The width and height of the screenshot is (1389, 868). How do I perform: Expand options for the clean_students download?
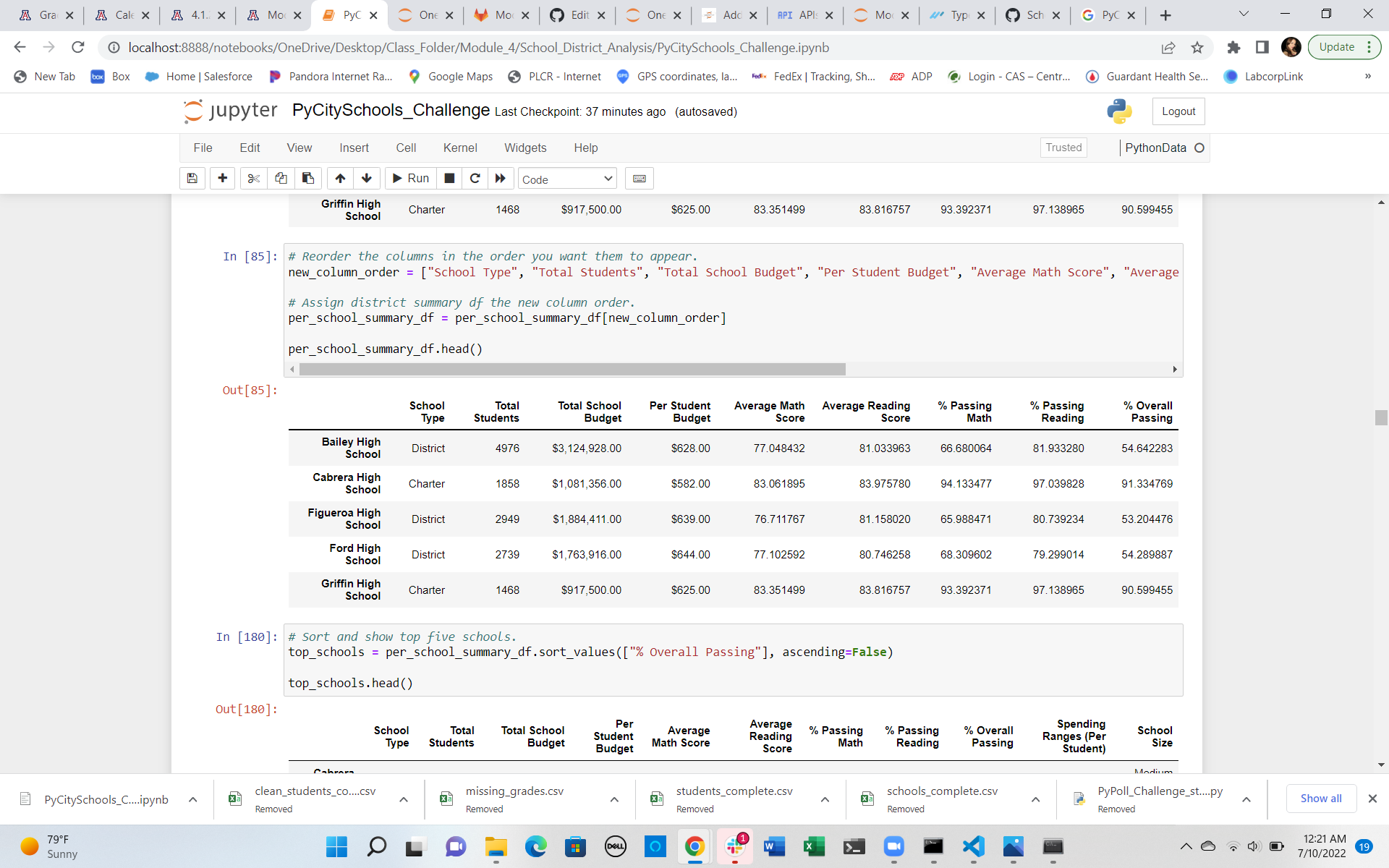click(404, 799)
